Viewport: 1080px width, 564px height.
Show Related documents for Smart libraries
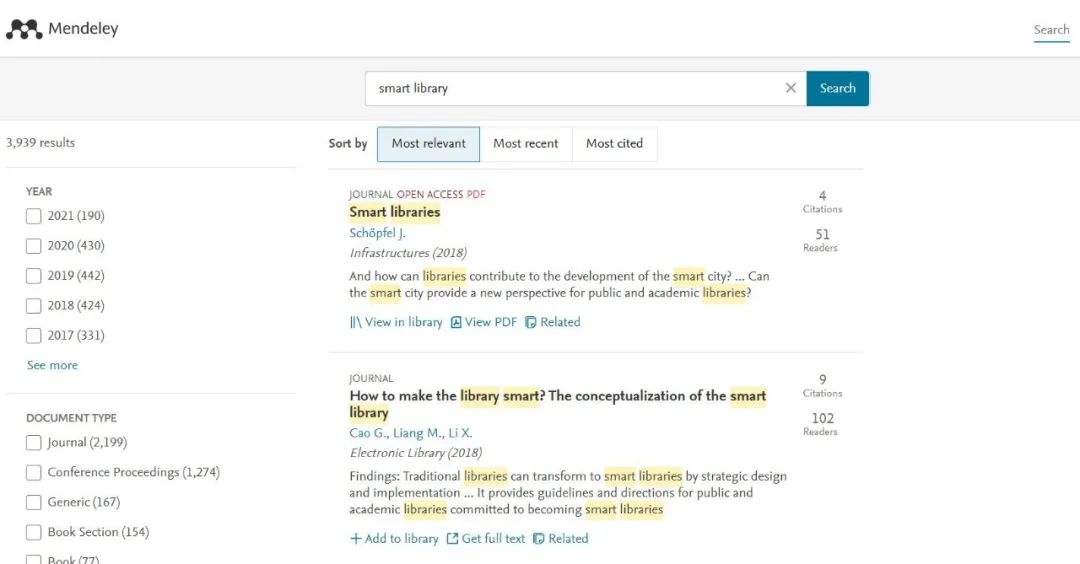pos(553,322)
